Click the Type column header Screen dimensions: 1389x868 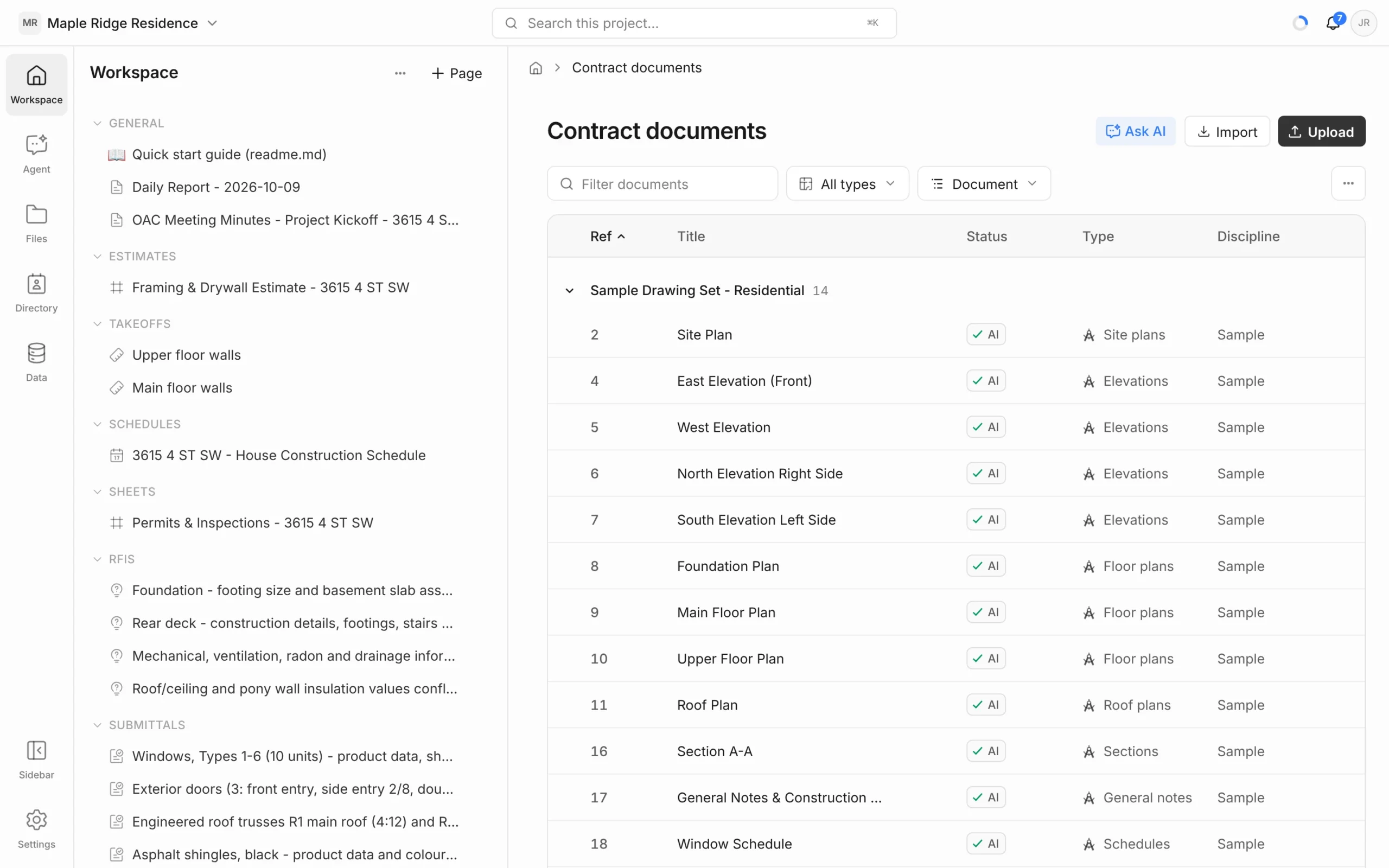[1098, 237]
